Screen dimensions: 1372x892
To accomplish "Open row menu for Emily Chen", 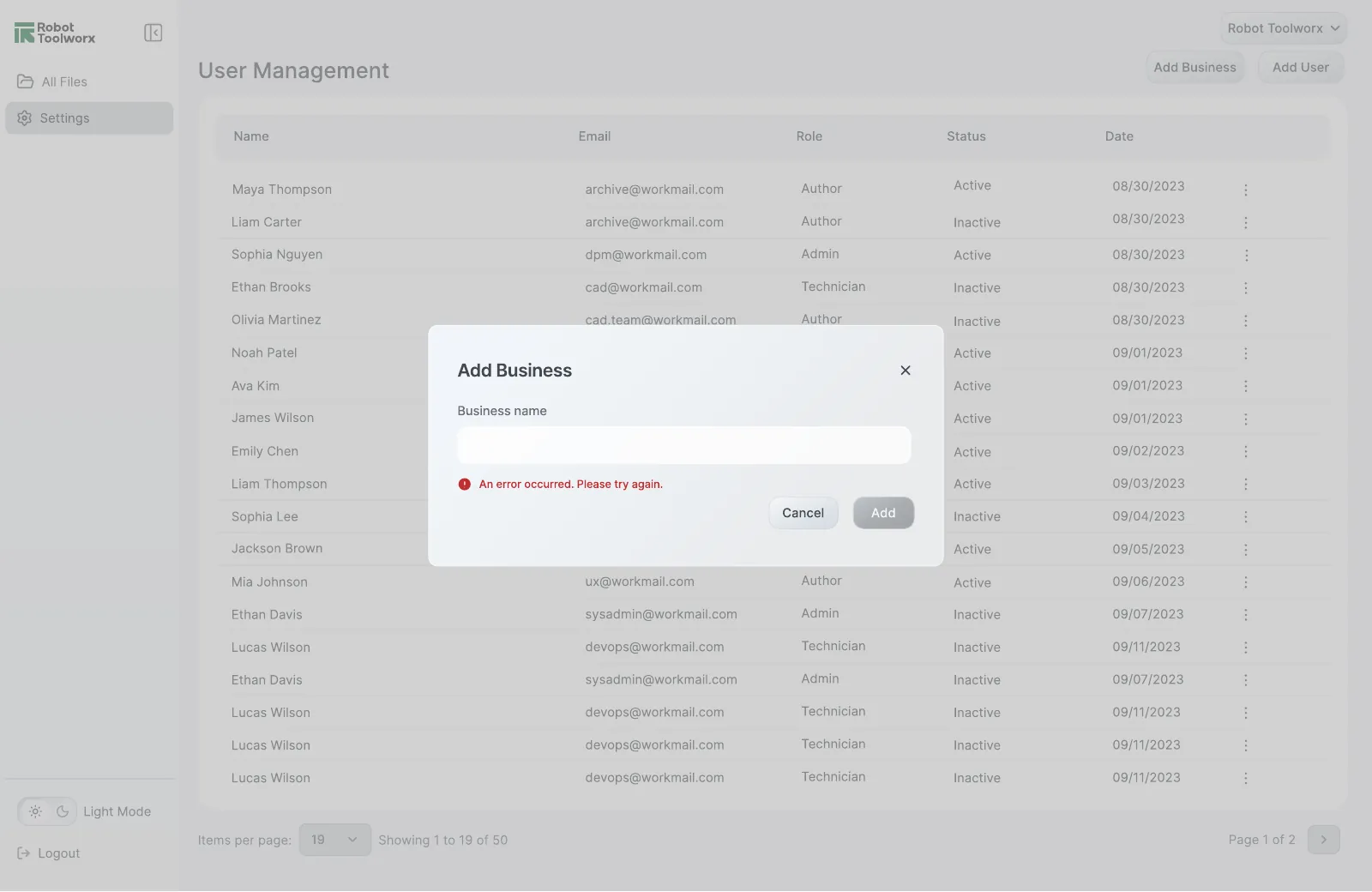I will point(1246,451).
